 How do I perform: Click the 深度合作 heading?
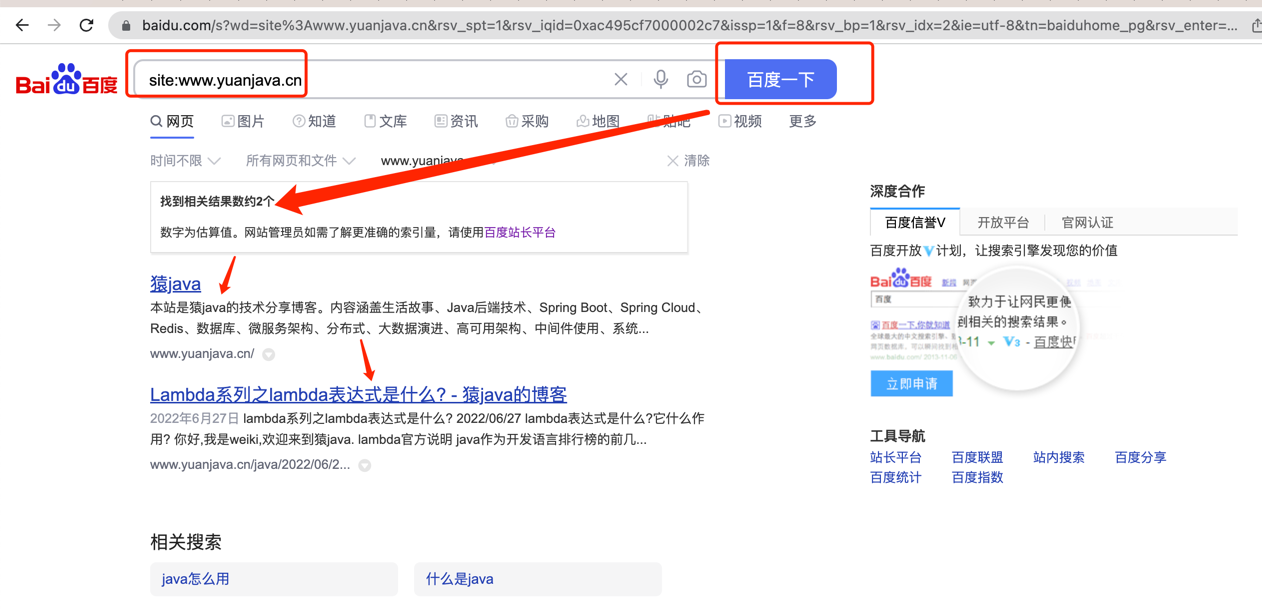pyautogui.click(x=897, y=191)
